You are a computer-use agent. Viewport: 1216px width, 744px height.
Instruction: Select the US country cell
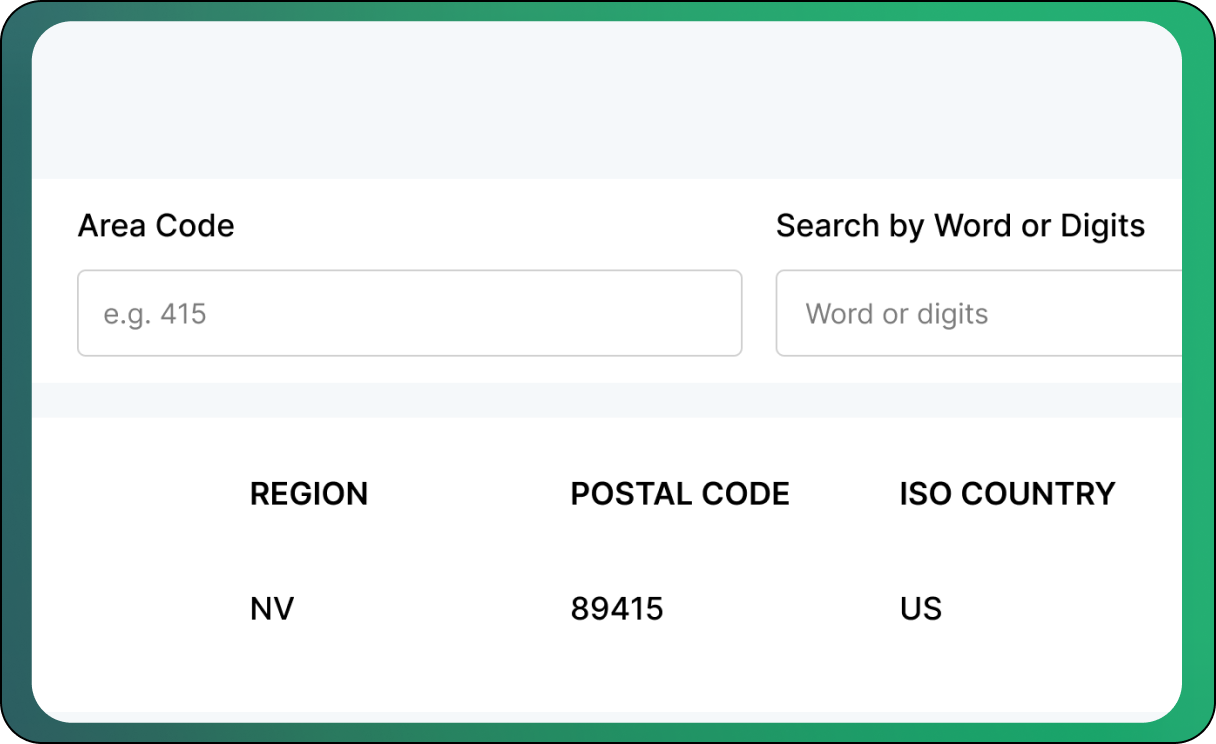pos(921,609)
